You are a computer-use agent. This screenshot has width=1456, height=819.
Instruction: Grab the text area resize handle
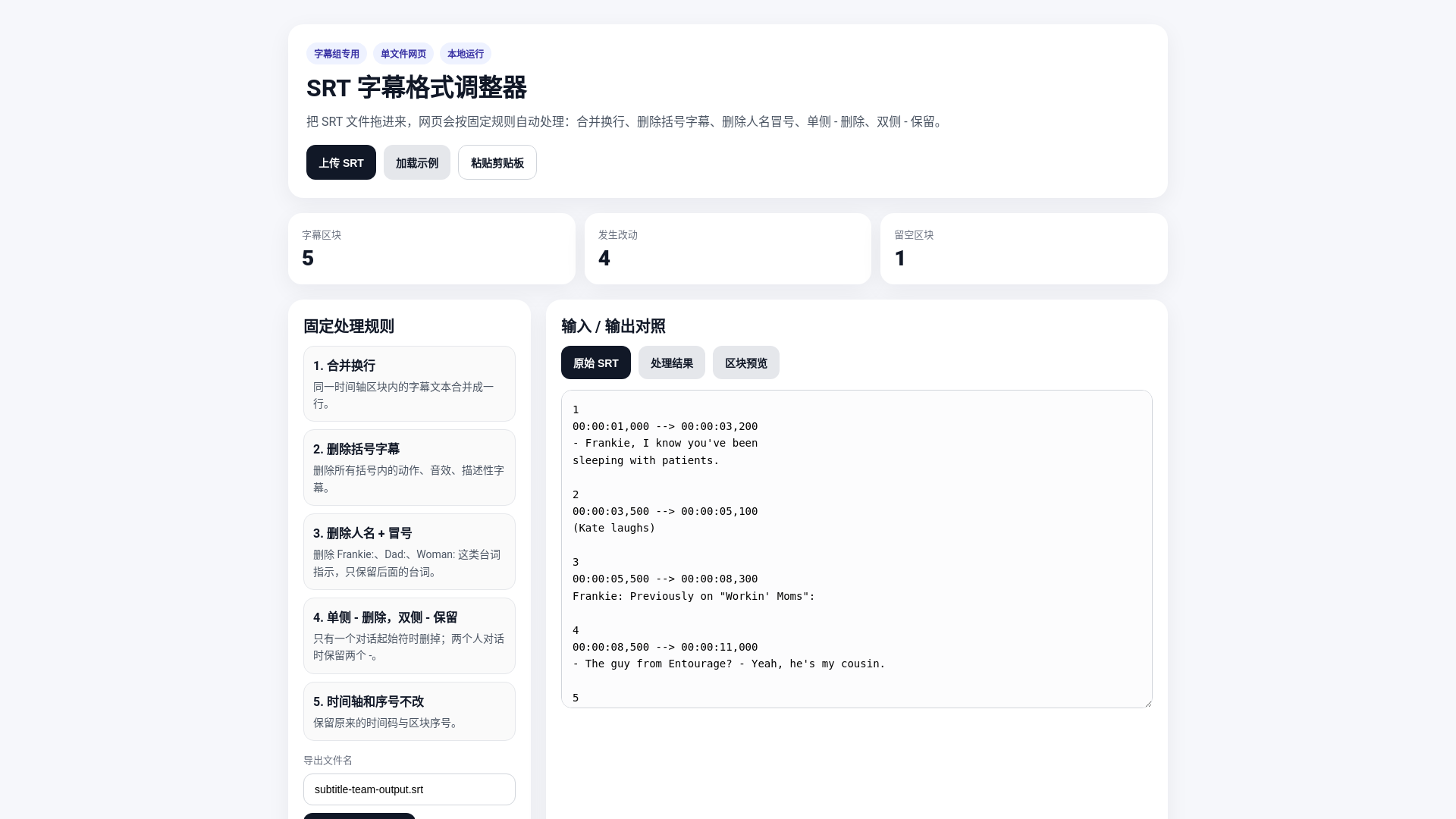(1147, 703)
